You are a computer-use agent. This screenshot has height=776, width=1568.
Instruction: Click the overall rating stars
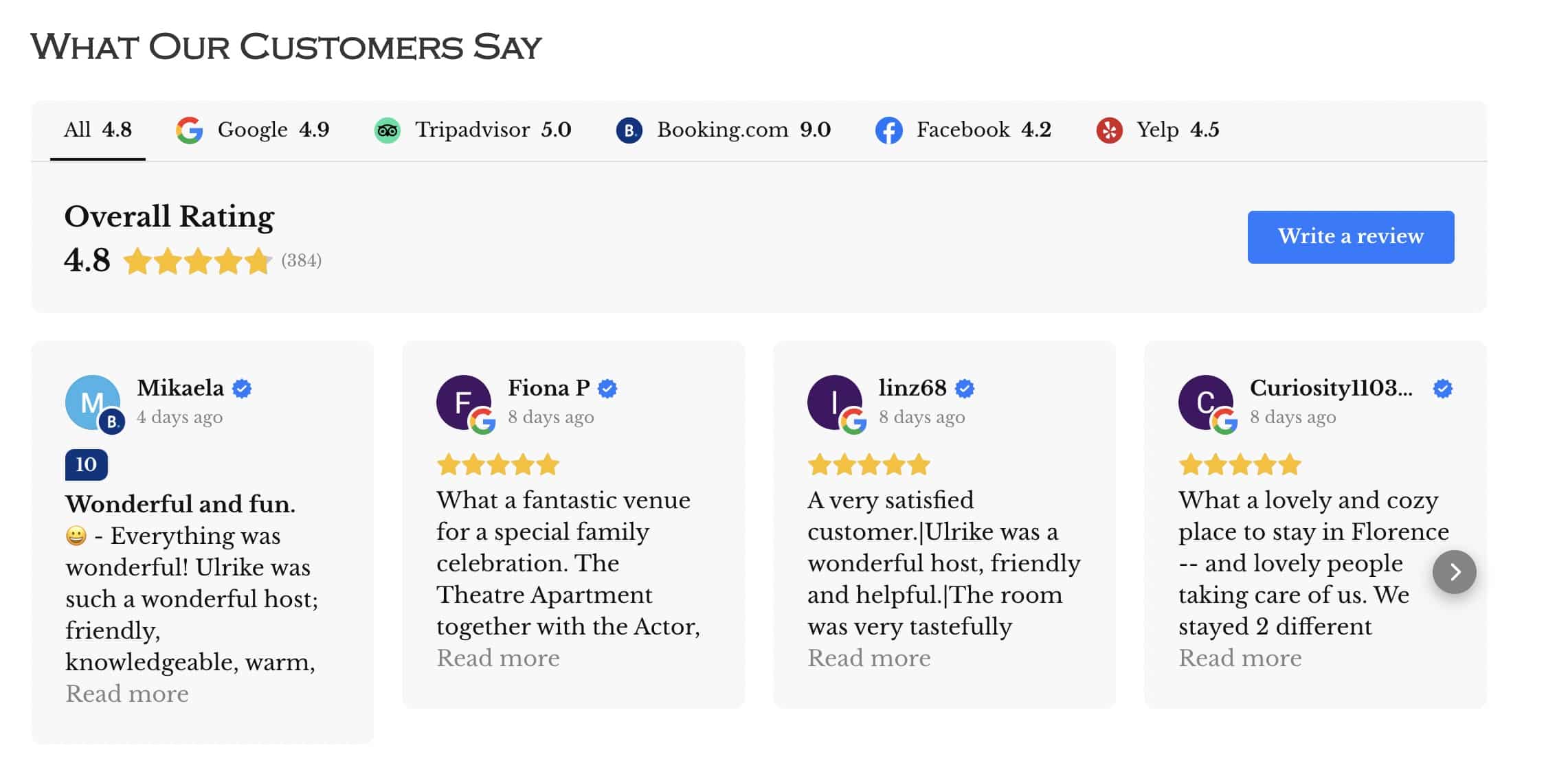(x=197, y=261)
